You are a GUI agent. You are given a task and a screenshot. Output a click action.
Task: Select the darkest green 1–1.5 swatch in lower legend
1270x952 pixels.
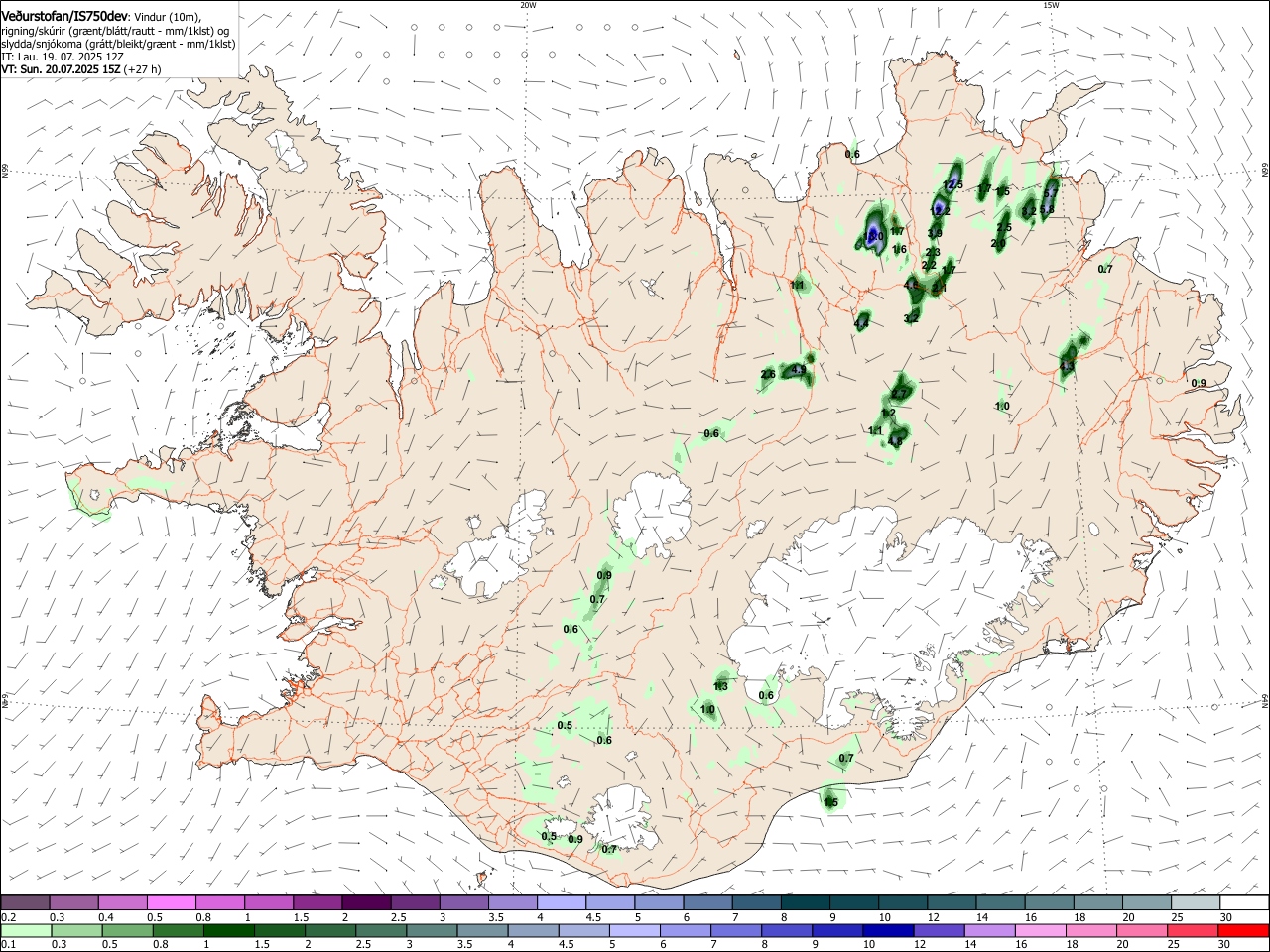(228, 931)
